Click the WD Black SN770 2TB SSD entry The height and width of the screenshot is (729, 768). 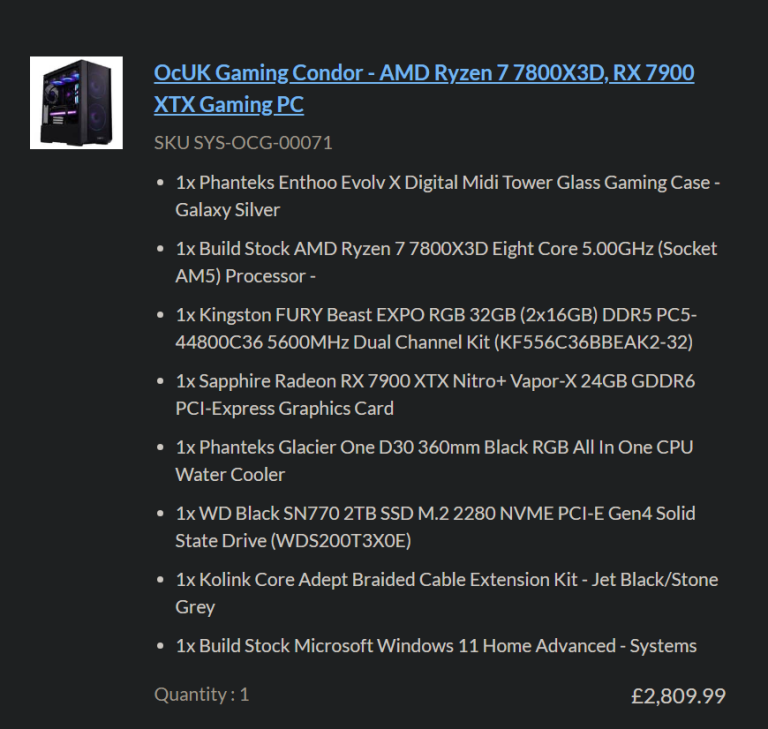click(x=435, y=527)
